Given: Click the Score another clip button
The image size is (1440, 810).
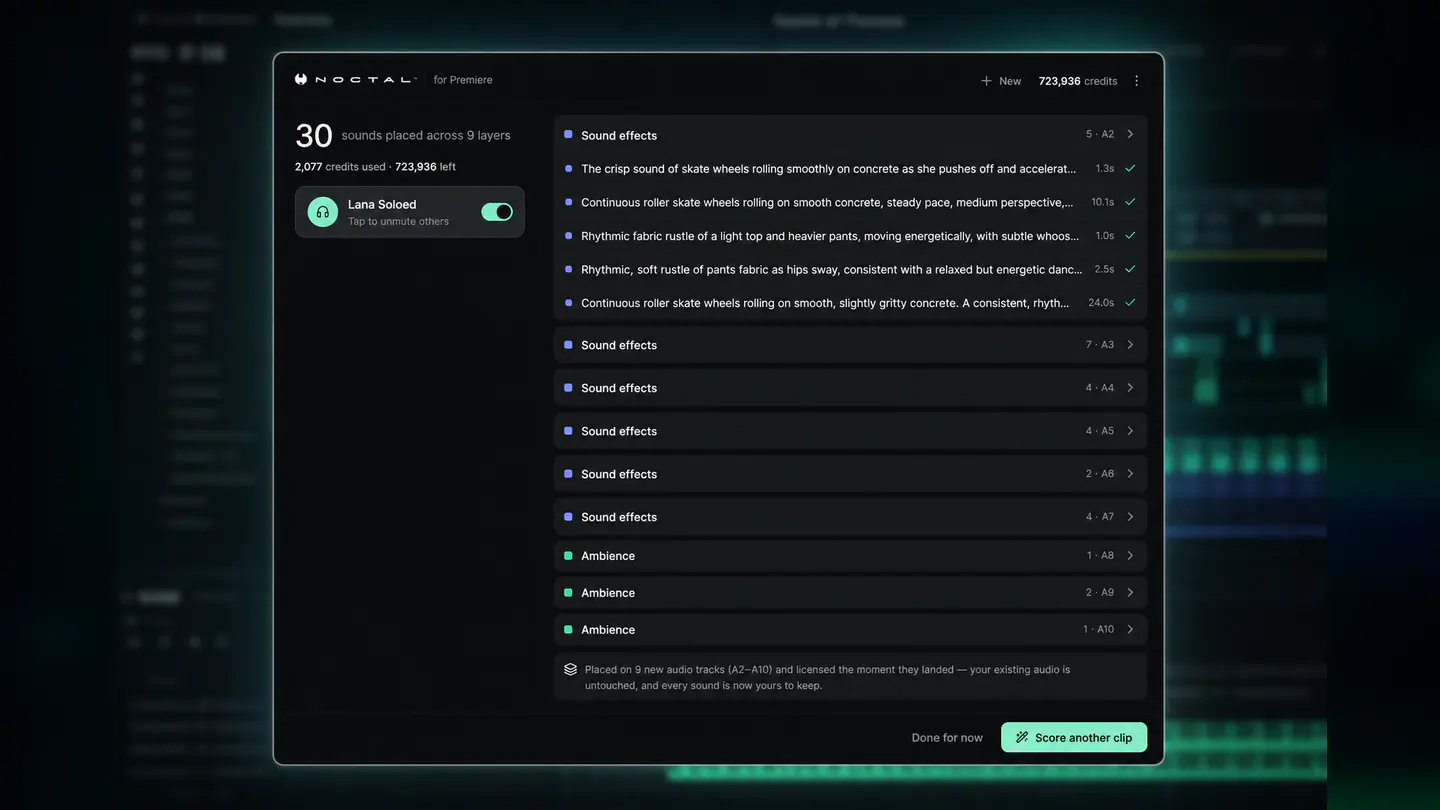Looking at the screenshot, I should (x=1074, y=738).
